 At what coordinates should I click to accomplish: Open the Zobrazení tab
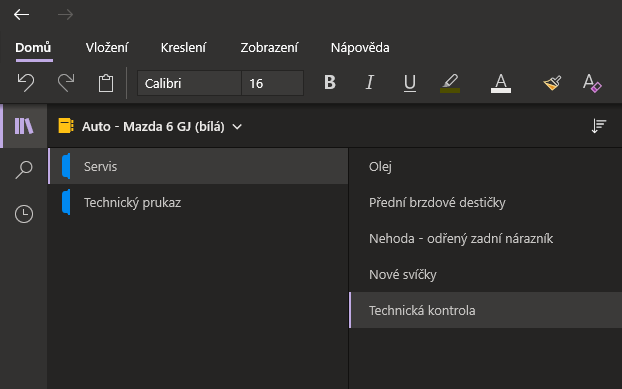point(269,48)
